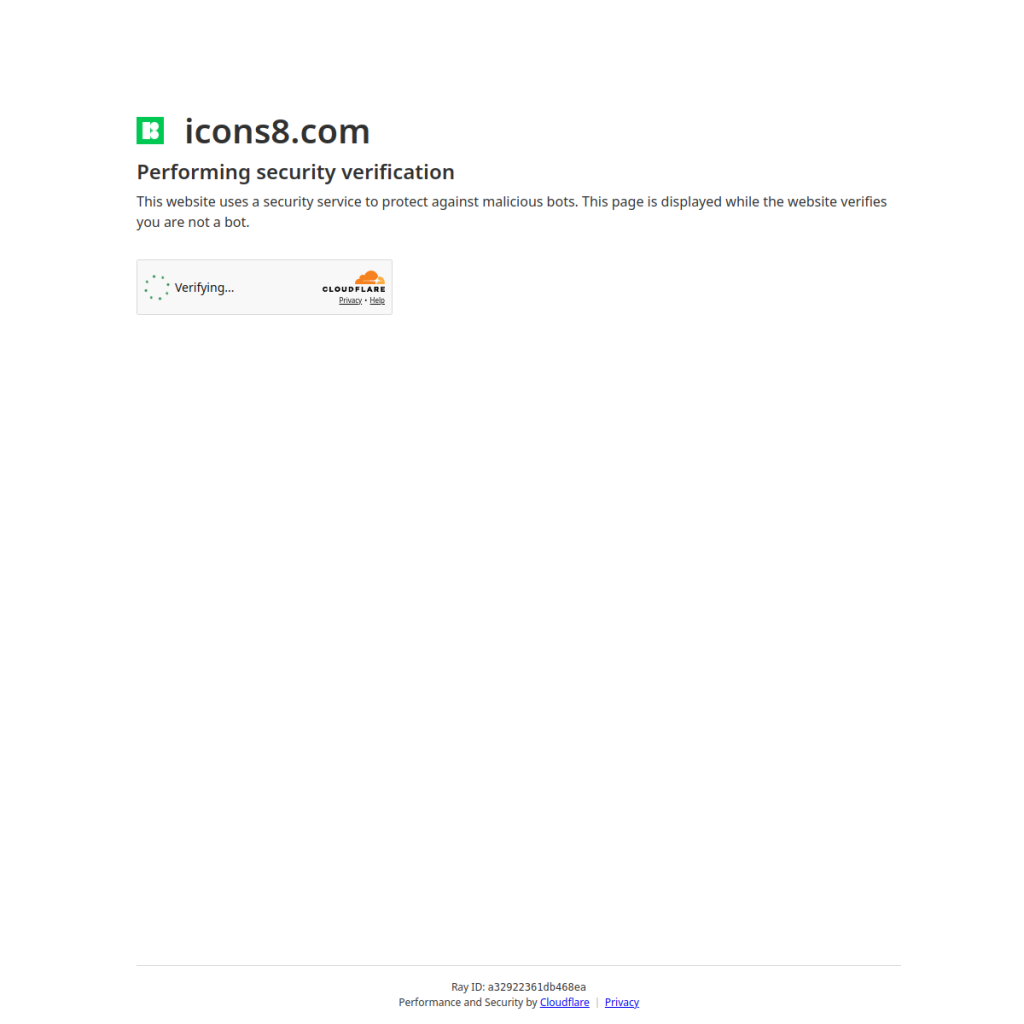Click the "Verifying..." status label
This screenshot has height=1024, width=1024.
point(204,287)
